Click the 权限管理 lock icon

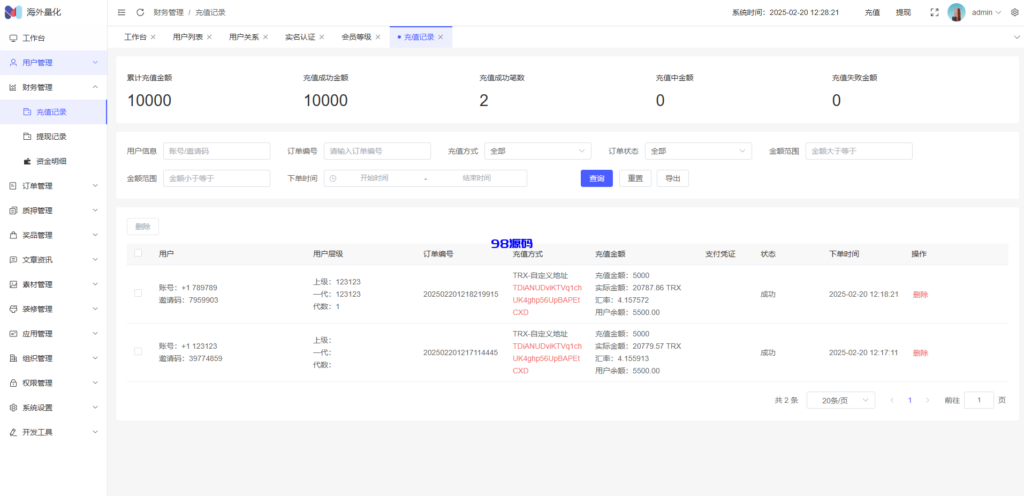pos(13,383)
